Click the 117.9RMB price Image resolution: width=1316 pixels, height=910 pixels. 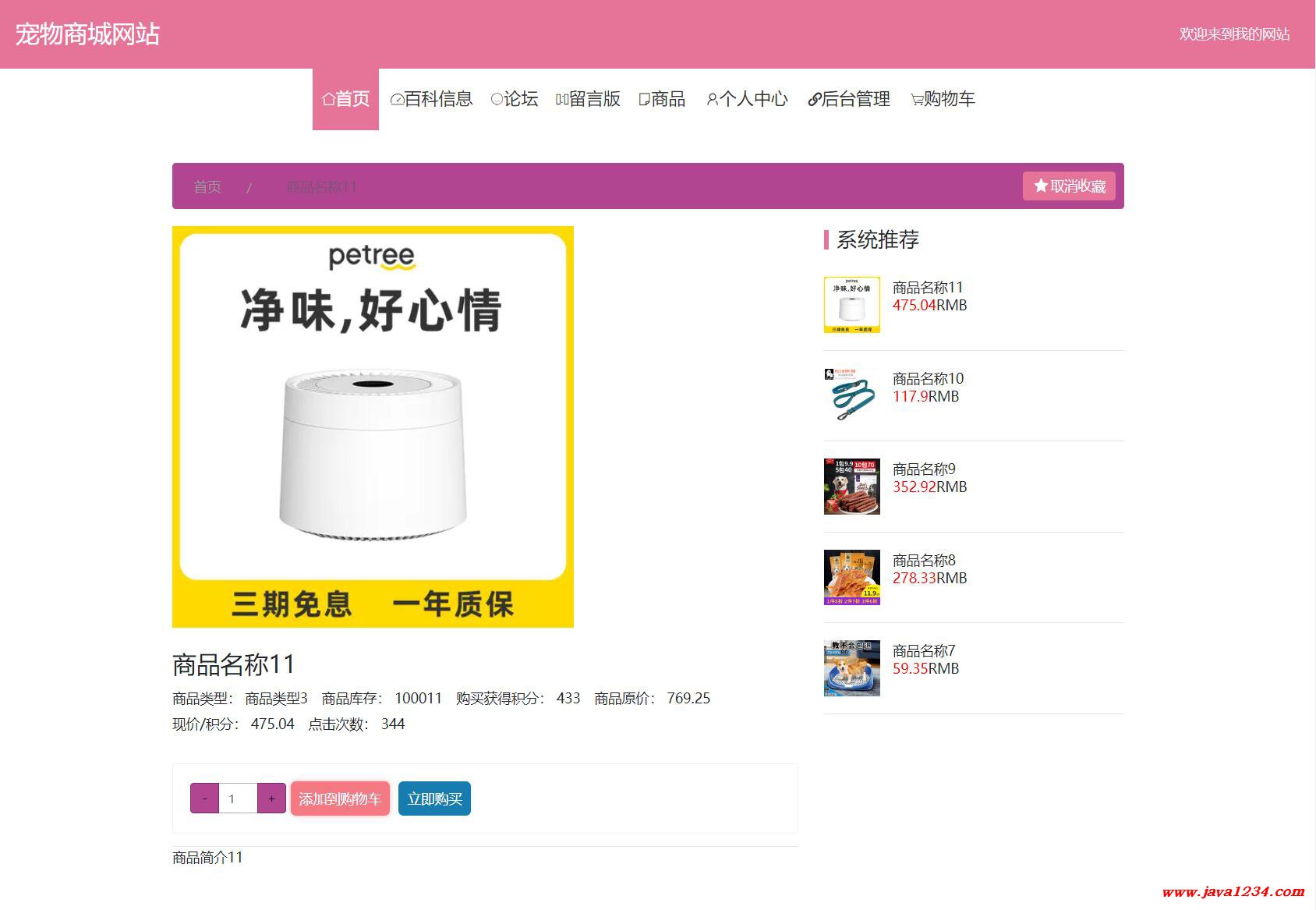coord(925,396)
